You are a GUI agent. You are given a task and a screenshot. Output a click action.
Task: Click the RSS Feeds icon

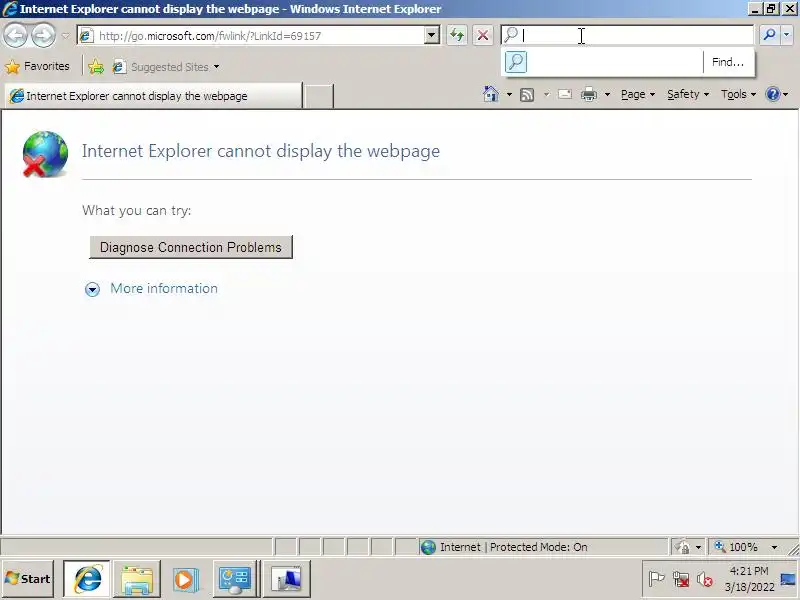pyautogui.click(x=527, y=95)
